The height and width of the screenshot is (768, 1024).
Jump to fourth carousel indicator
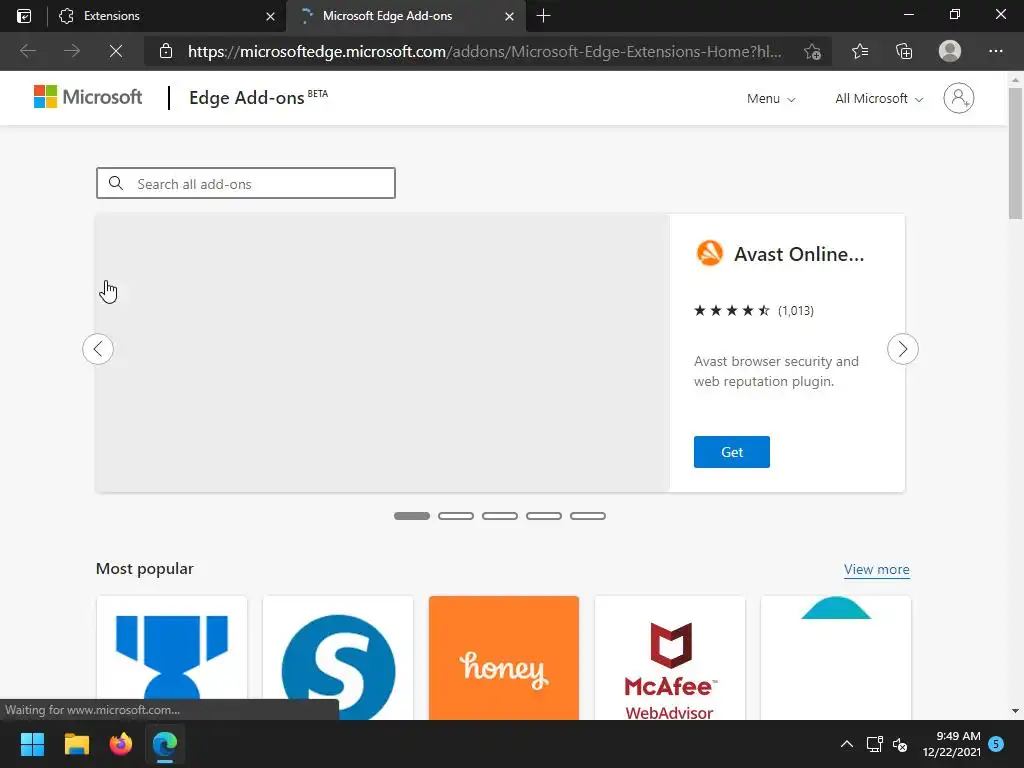pos(544,516)
